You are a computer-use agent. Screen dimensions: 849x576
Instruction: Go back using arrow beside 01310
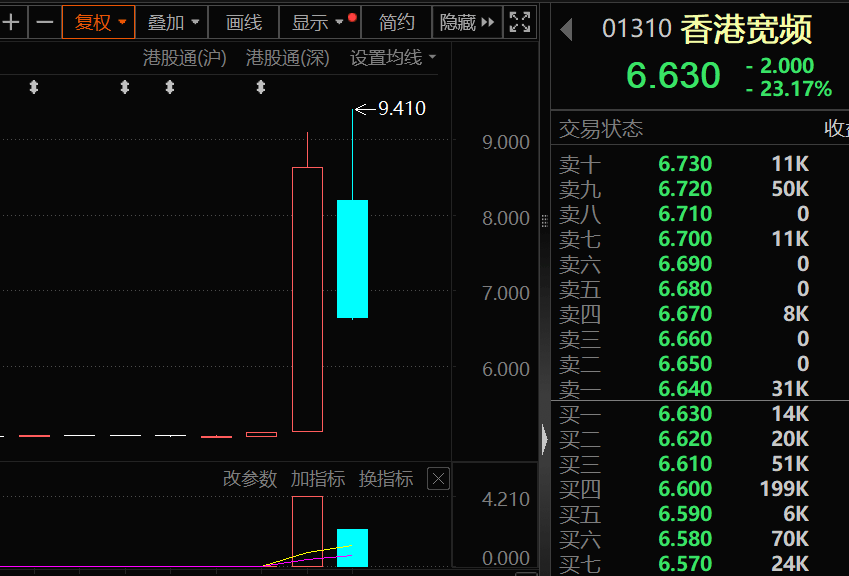(x=566, y=30)
